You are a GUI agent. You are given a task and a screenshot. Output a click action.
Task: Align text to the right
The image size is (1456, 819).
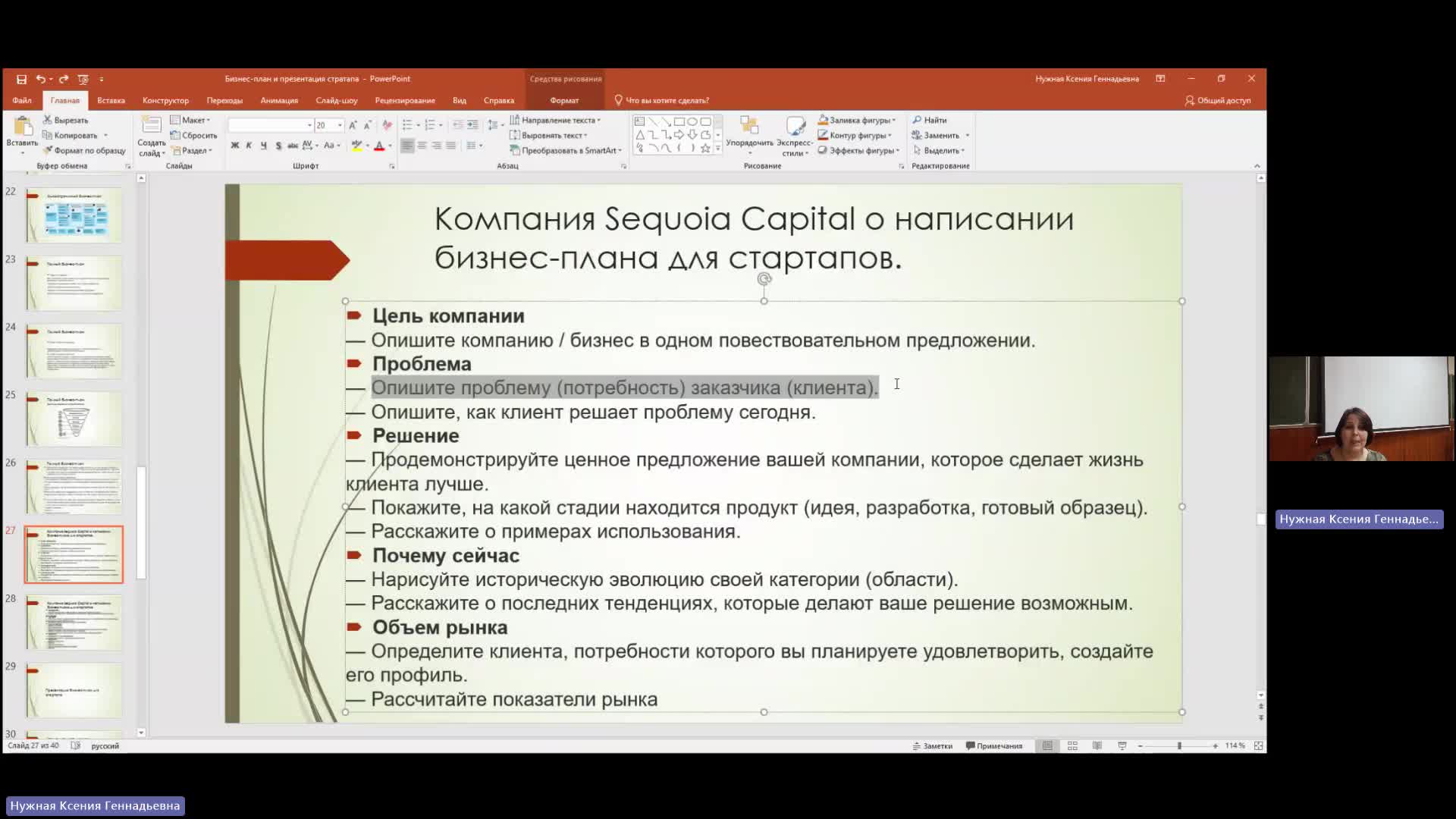tap(437, 146)
